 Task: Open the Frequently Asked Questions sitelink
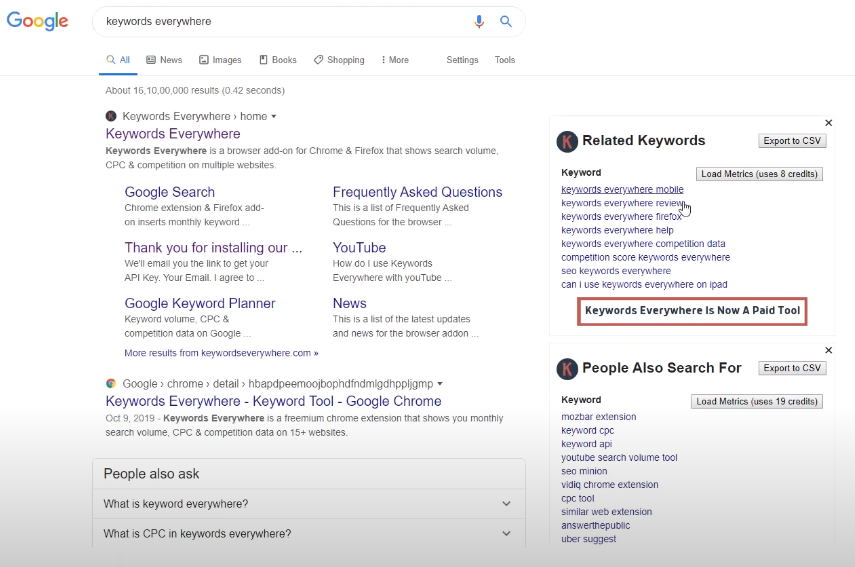417,192
